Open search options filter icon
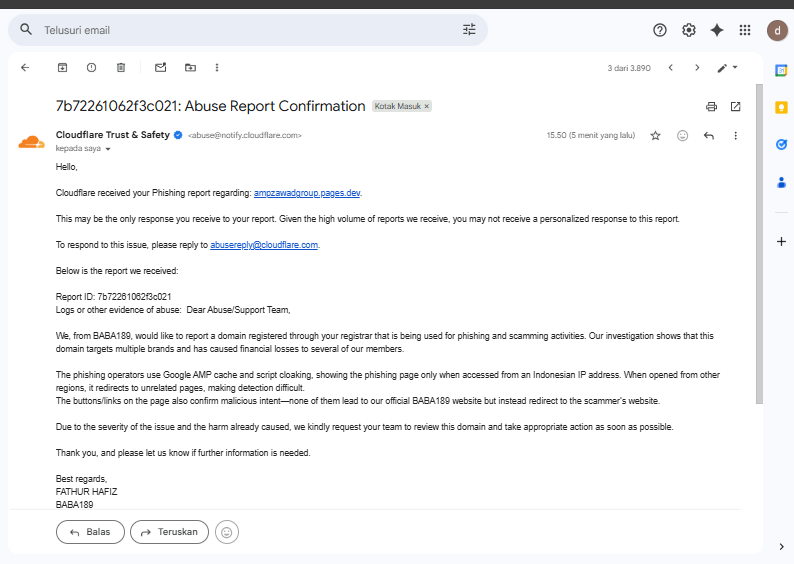The image size is (794, 564). coord(469,30)
